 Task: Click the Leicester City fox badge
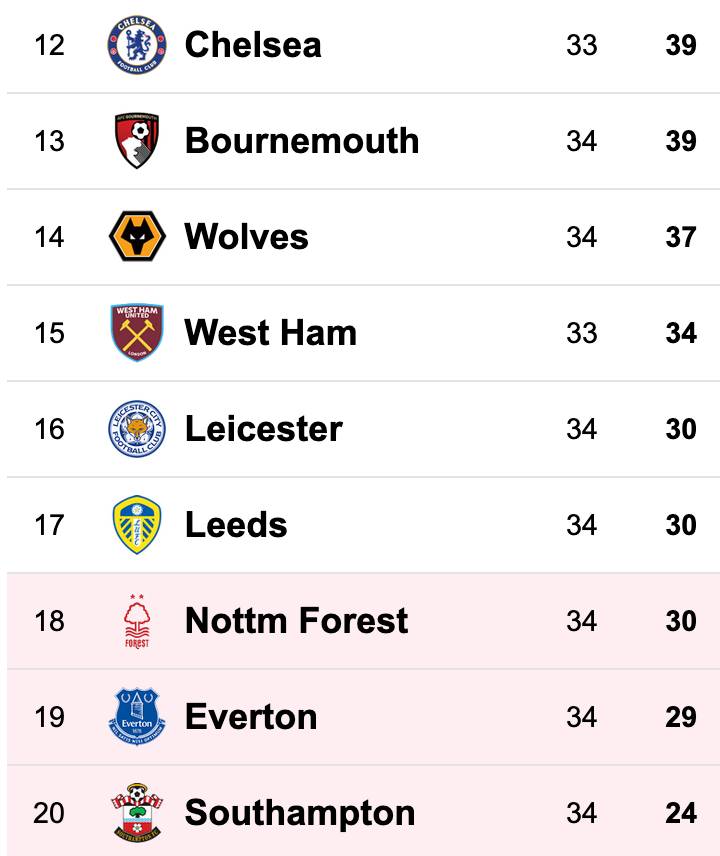click(x=137, y=429)
